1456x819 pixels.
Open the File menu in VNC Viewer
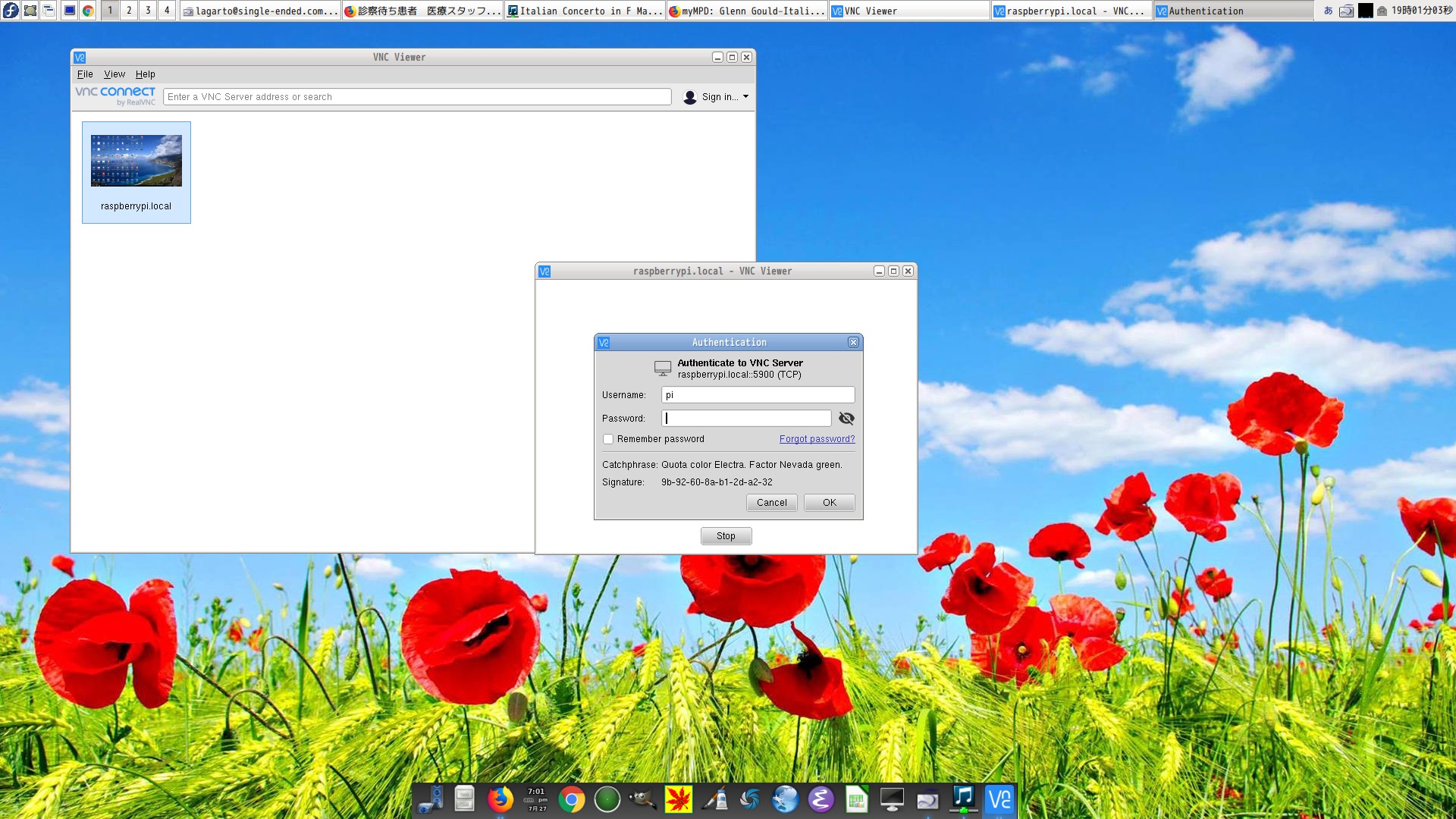point(85,74)
